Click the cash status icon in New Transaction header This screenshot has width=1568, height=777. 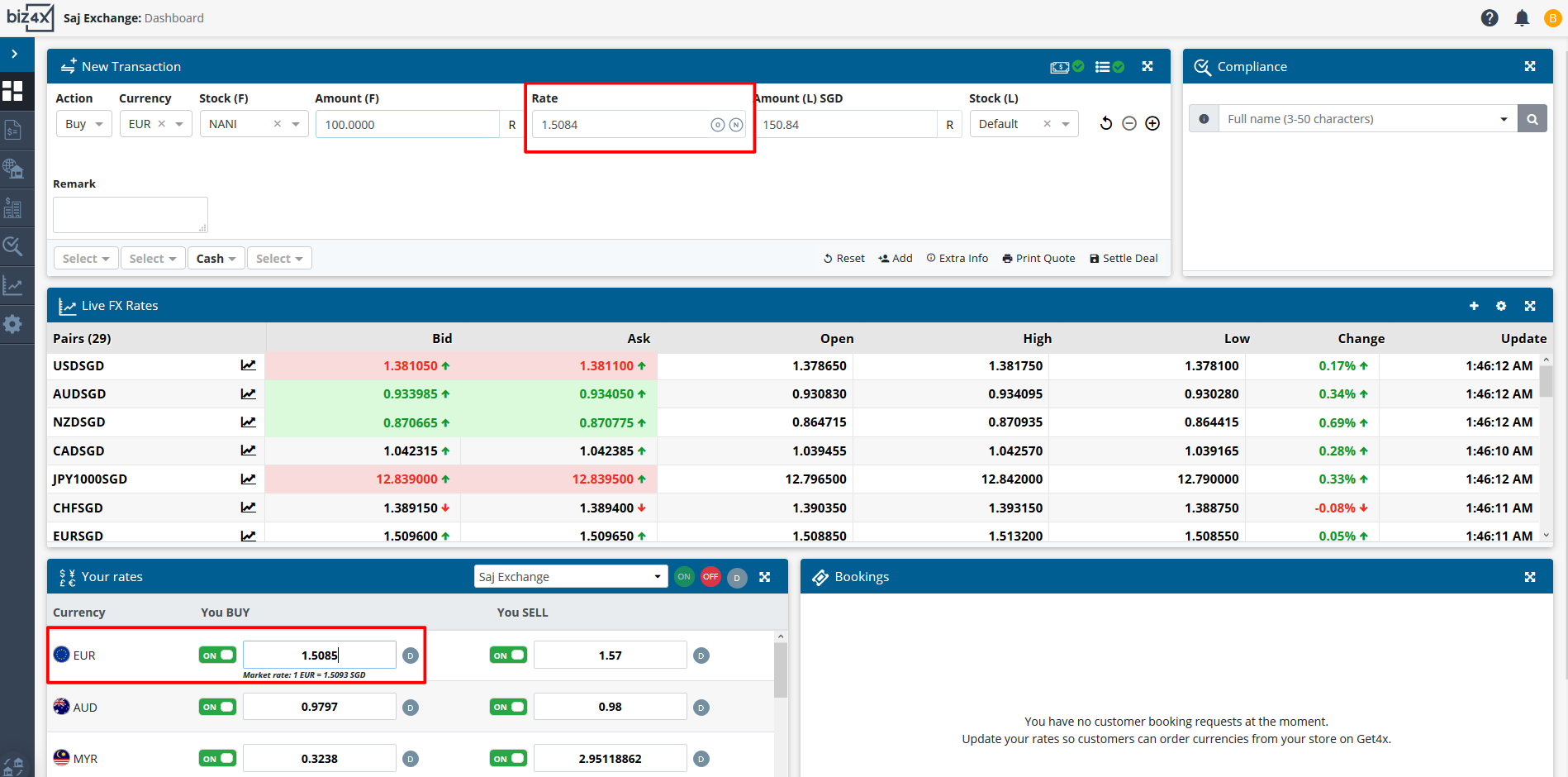click(x=1067, y=67)
